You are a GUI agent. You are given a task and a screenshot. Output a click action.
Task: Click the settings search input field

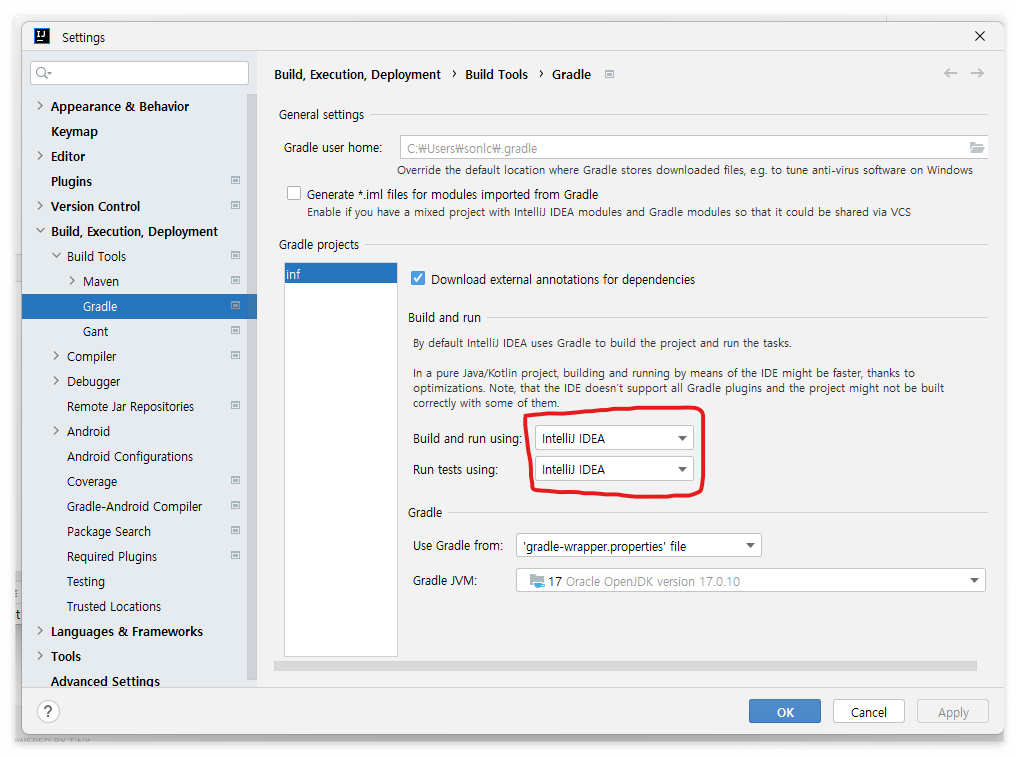pyautogui.click(x=139, y=73)
